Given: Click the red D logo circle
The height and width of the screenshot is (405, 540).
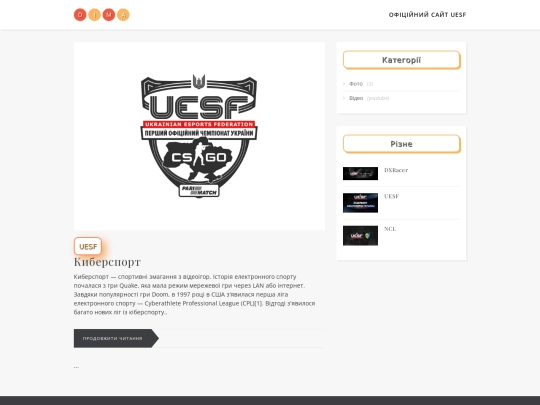Looking at the screenshot, I should click(80, 15).
